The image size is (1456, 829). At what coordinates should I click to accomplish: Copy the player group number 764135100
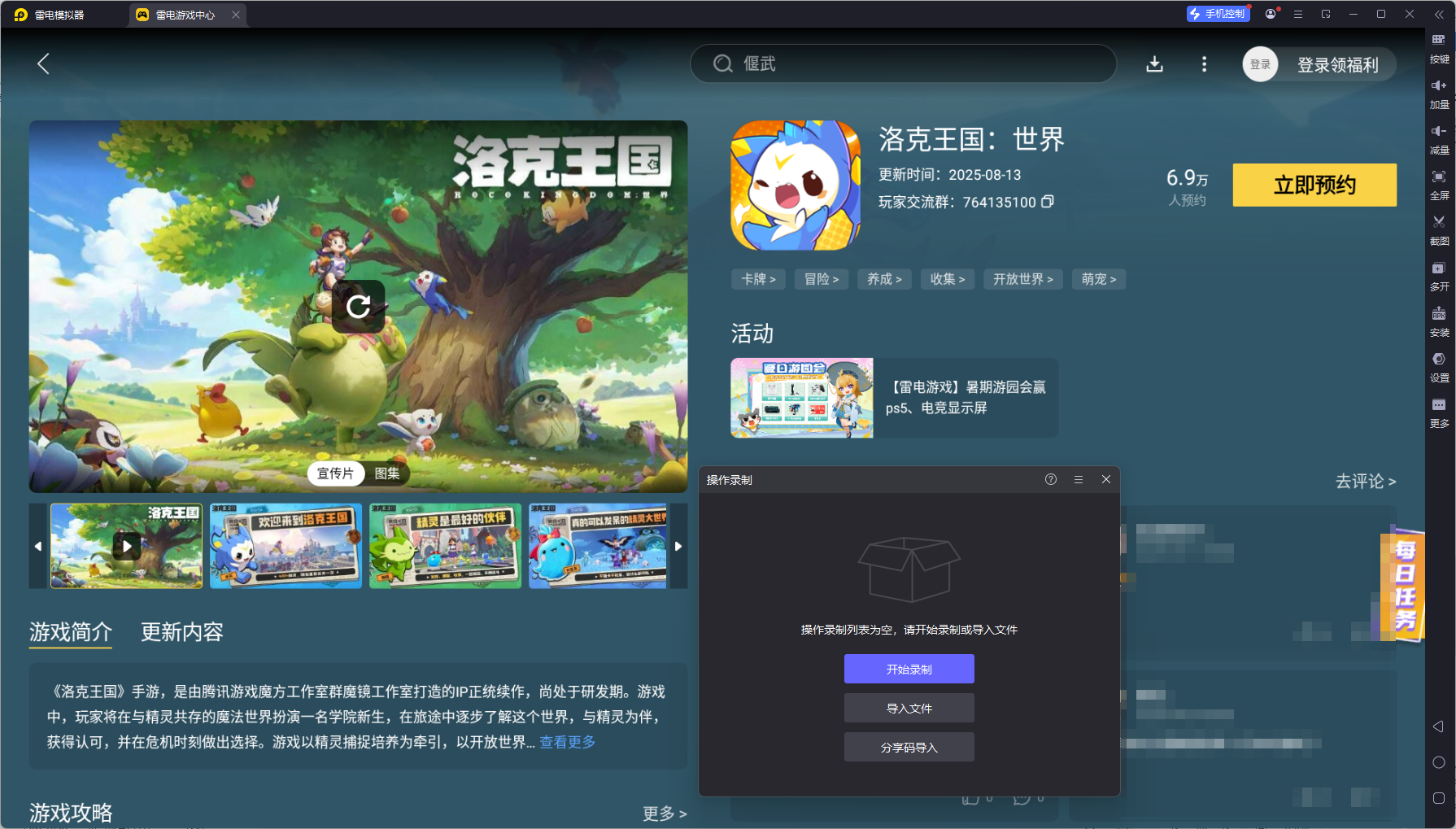coord(1048,202)
